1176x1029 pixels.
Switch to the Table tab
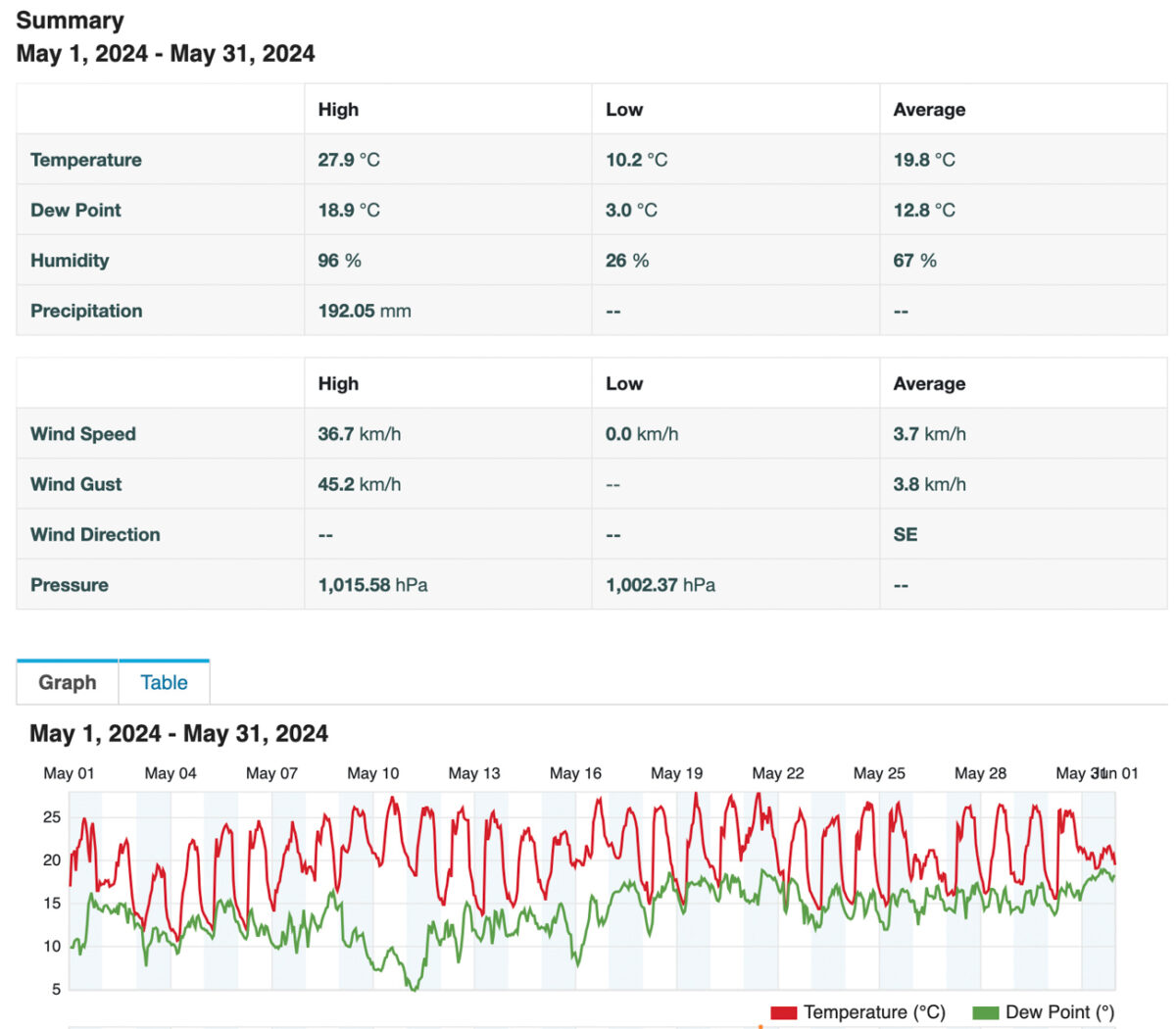164,682
